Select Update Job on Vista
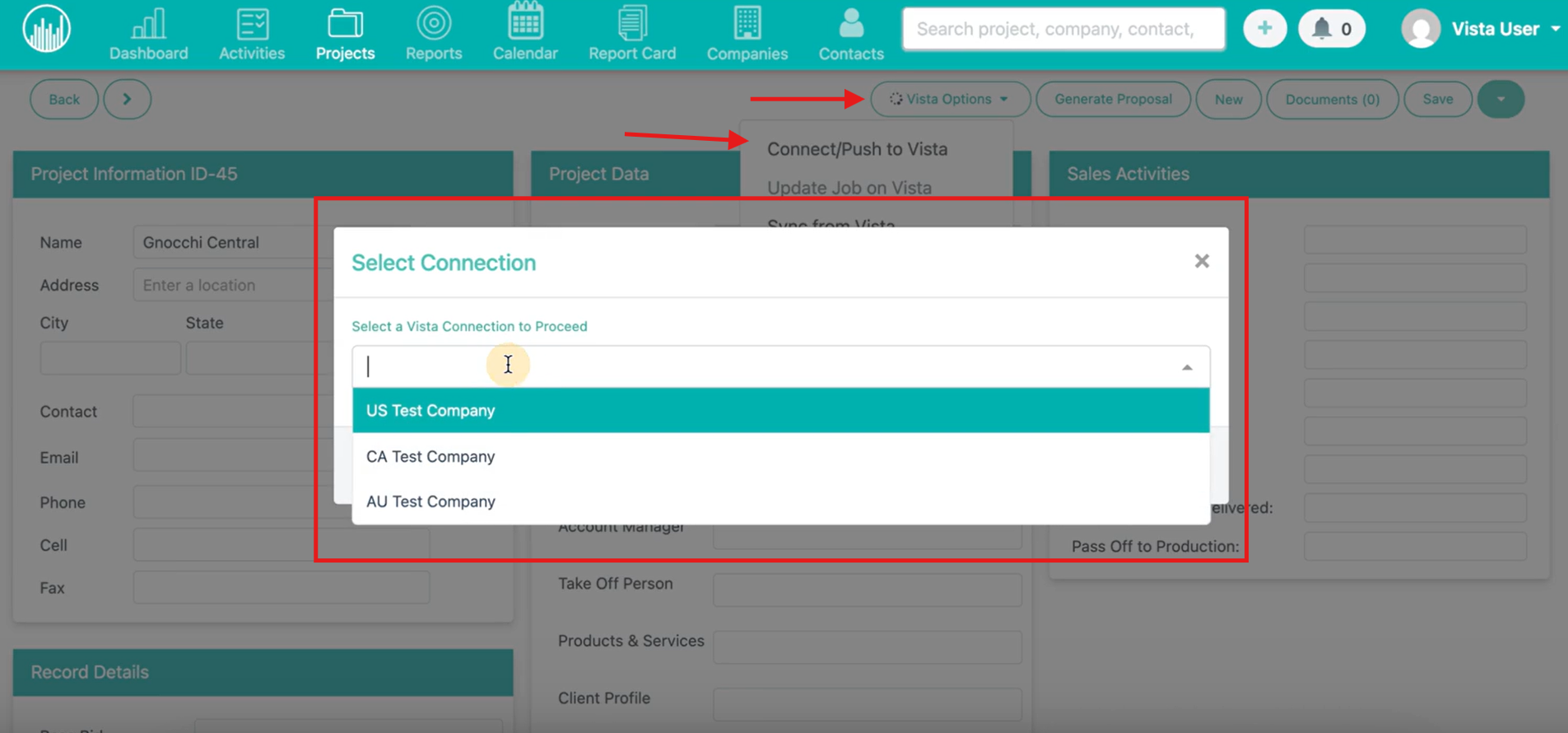Screen dimensions: 1568x733 [849, 188]
